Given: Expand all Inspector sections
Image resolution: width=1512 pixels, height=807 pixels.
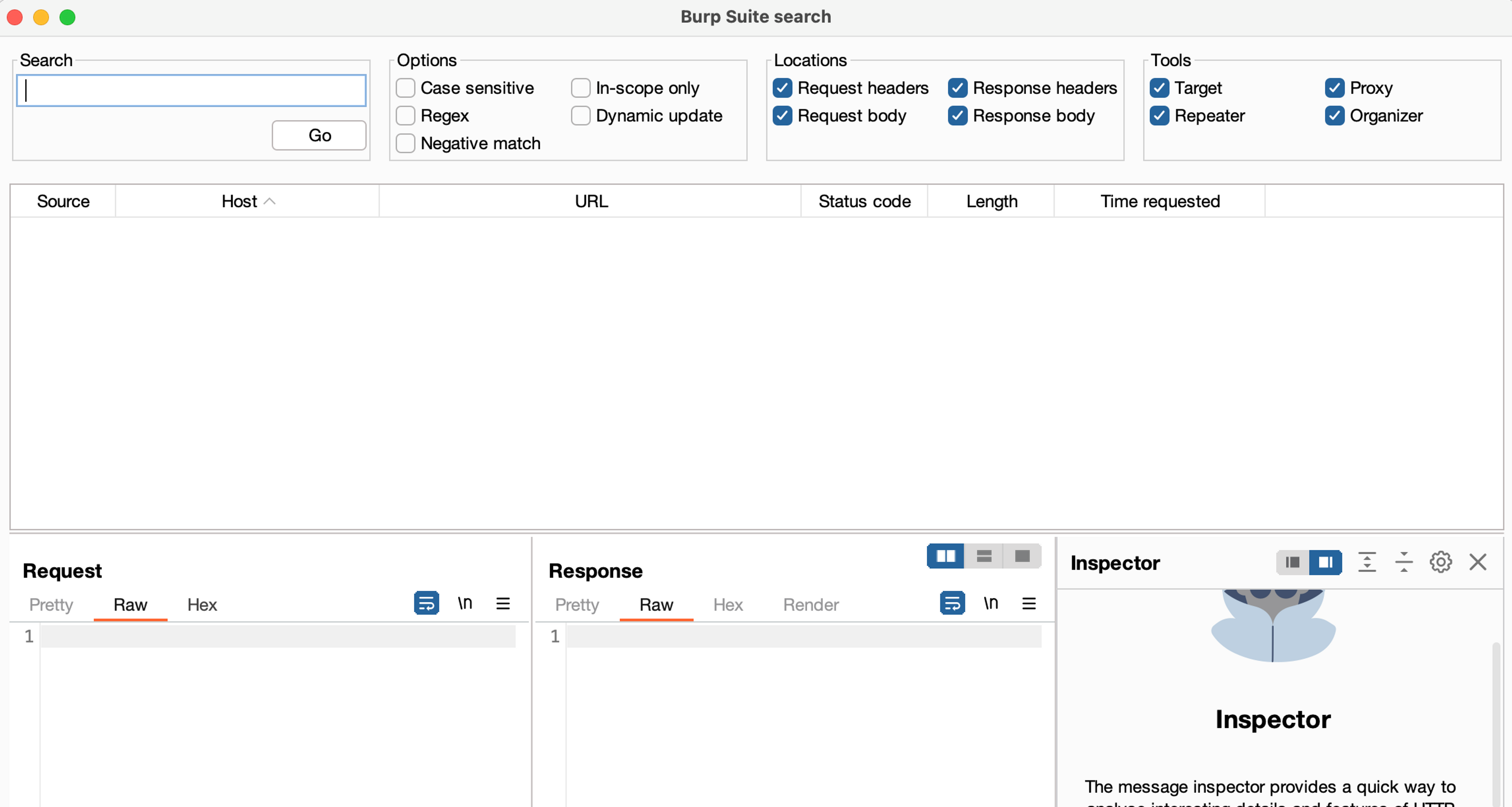Looking at the screenshot, I should tap(1367, 562).
